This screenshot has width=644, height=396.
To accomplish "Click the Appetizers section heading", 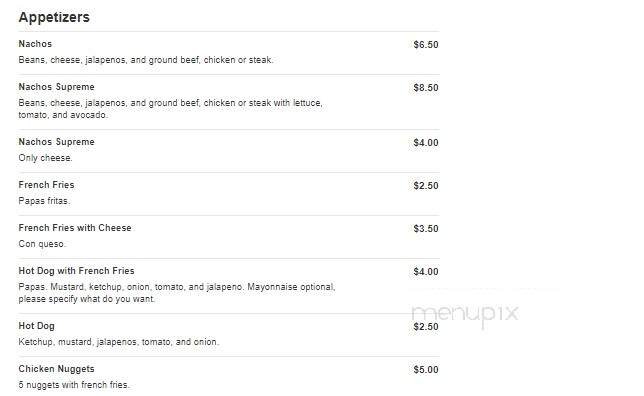I will coord(54,17).
